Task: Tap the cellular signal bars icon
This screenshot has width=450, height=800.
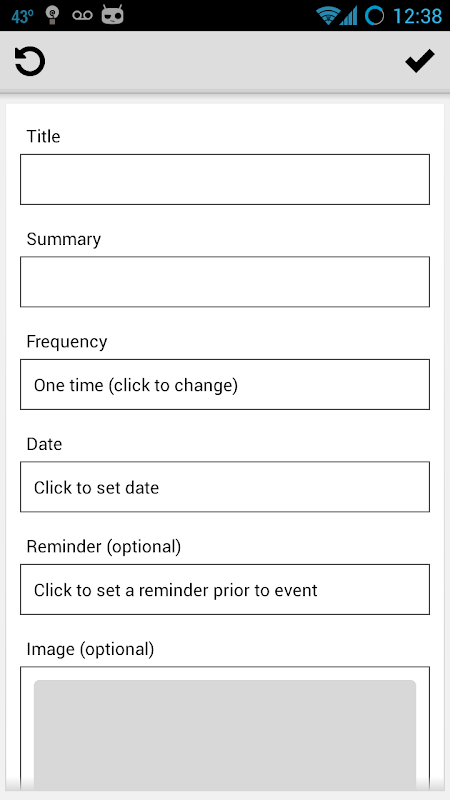Action: pyautogui.click(x=349, y=16)
